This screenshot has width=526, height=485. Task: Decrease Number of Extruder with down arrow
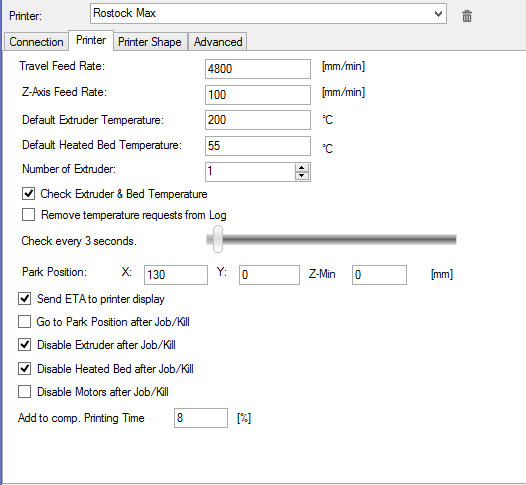click(x=302, y=175)
